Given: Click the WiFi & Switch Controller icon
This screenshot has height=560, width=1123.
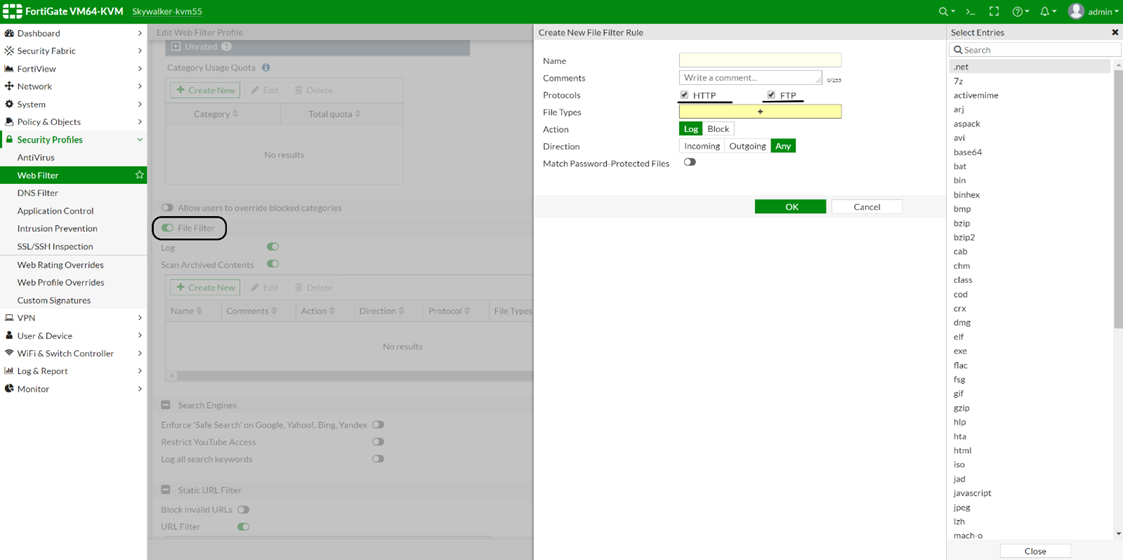Looking at the screenshot, I should click(9, 353).
